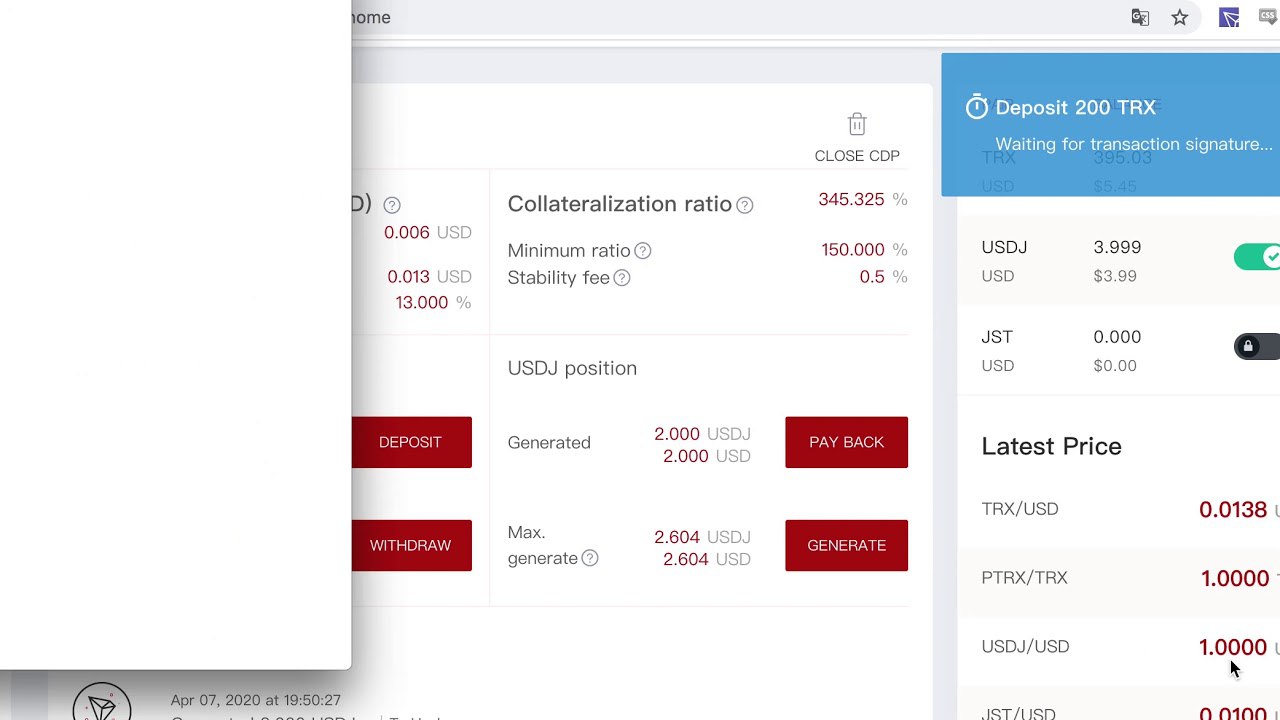The height and width of the screenshot is (720, 1280).
Task: Click the USDJ position heading
Action: pos(572,368)
